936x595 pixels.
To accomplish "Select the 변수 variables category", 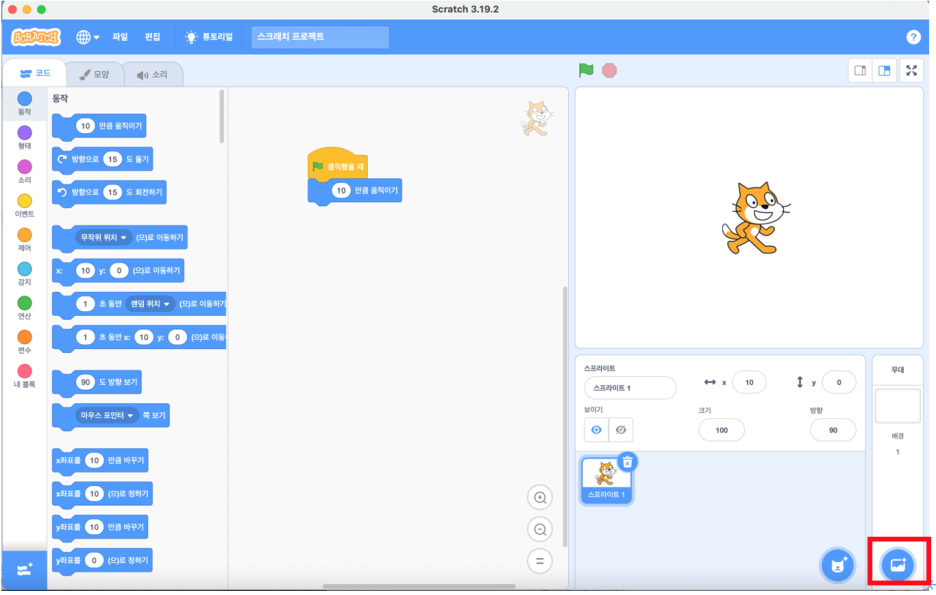I will [x=24, y=341].
